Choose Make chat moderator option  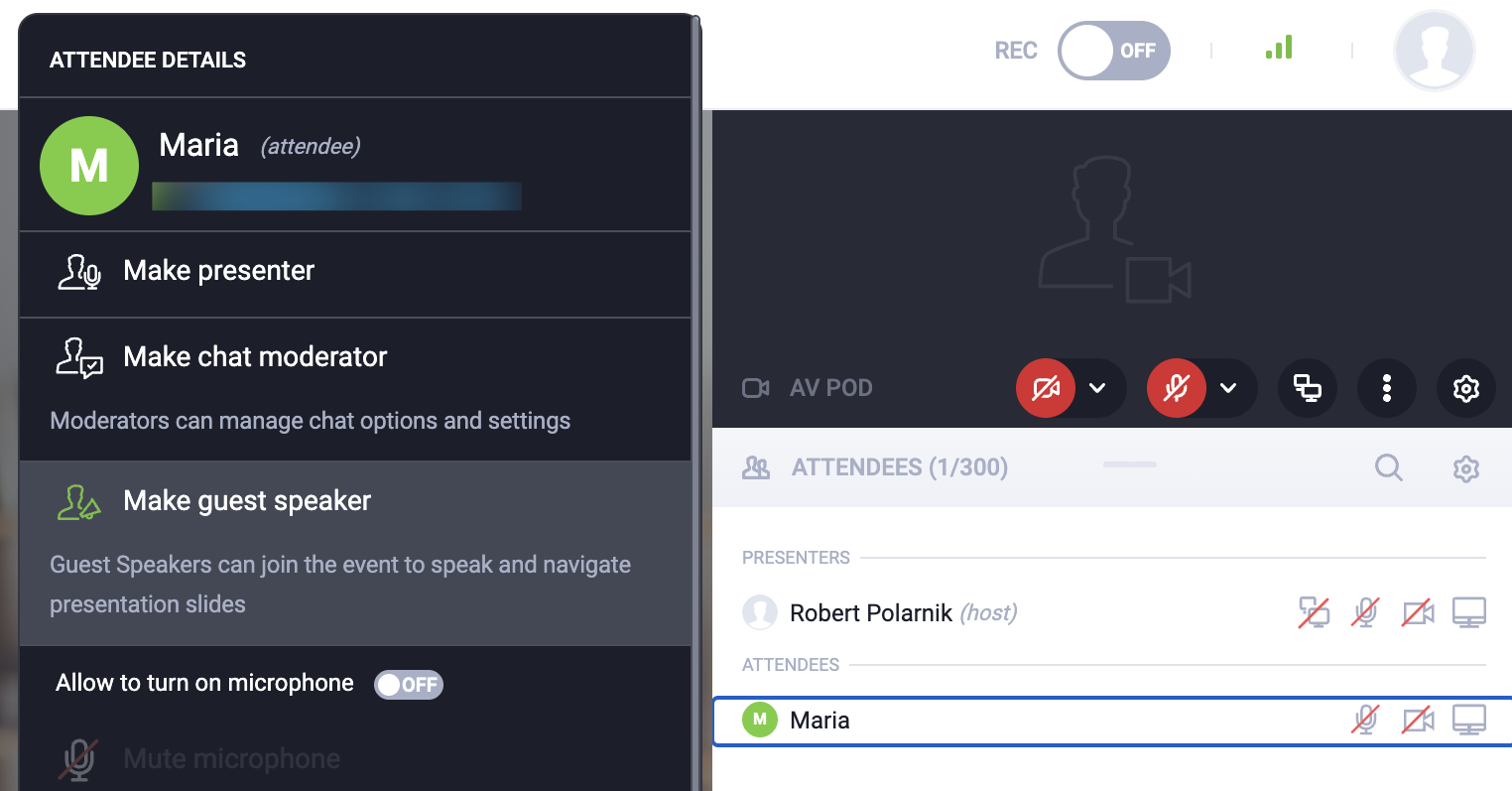[x=255, y=357]
